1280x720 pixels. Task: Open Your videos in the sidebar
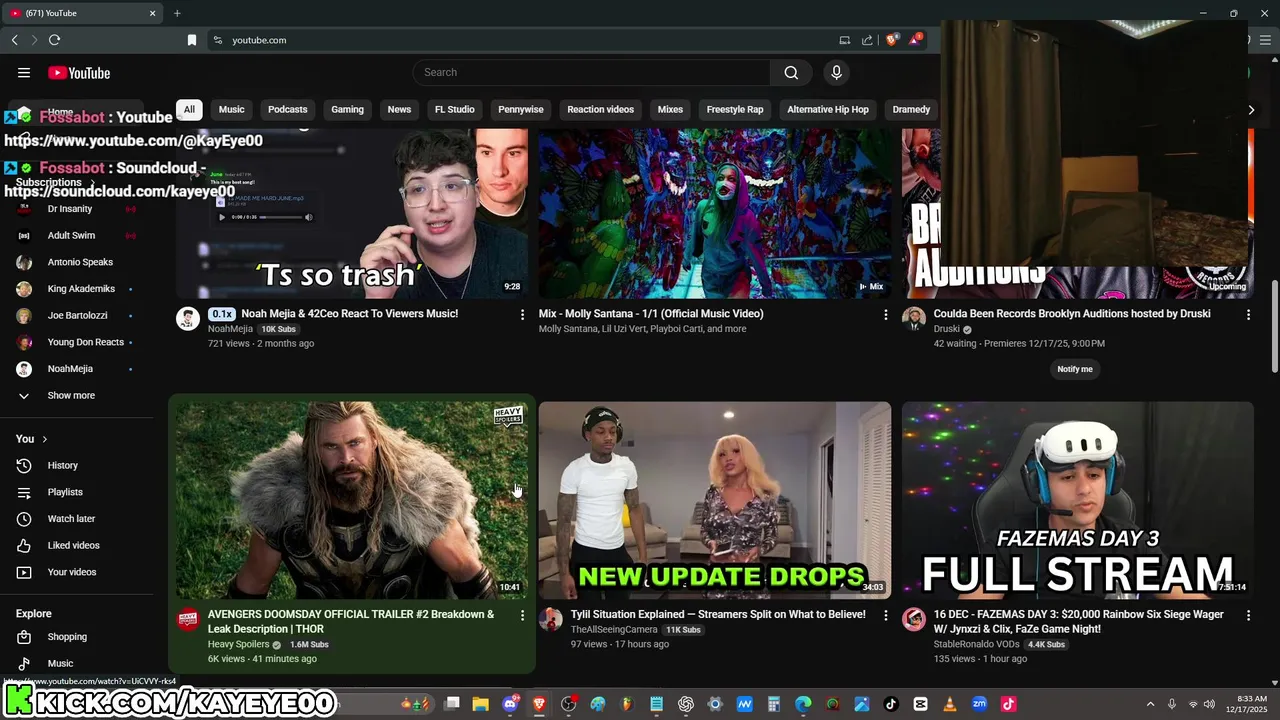[x=70, y=572]
